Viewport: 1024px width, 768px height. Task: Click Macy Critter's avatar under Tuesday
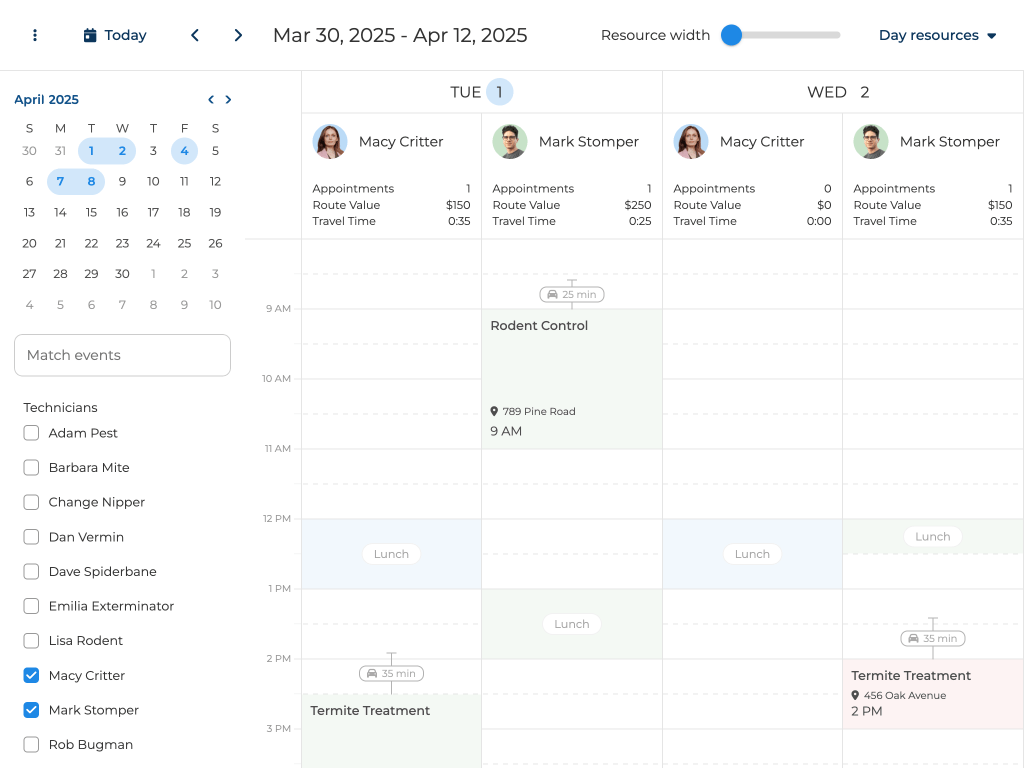point(330,142)
